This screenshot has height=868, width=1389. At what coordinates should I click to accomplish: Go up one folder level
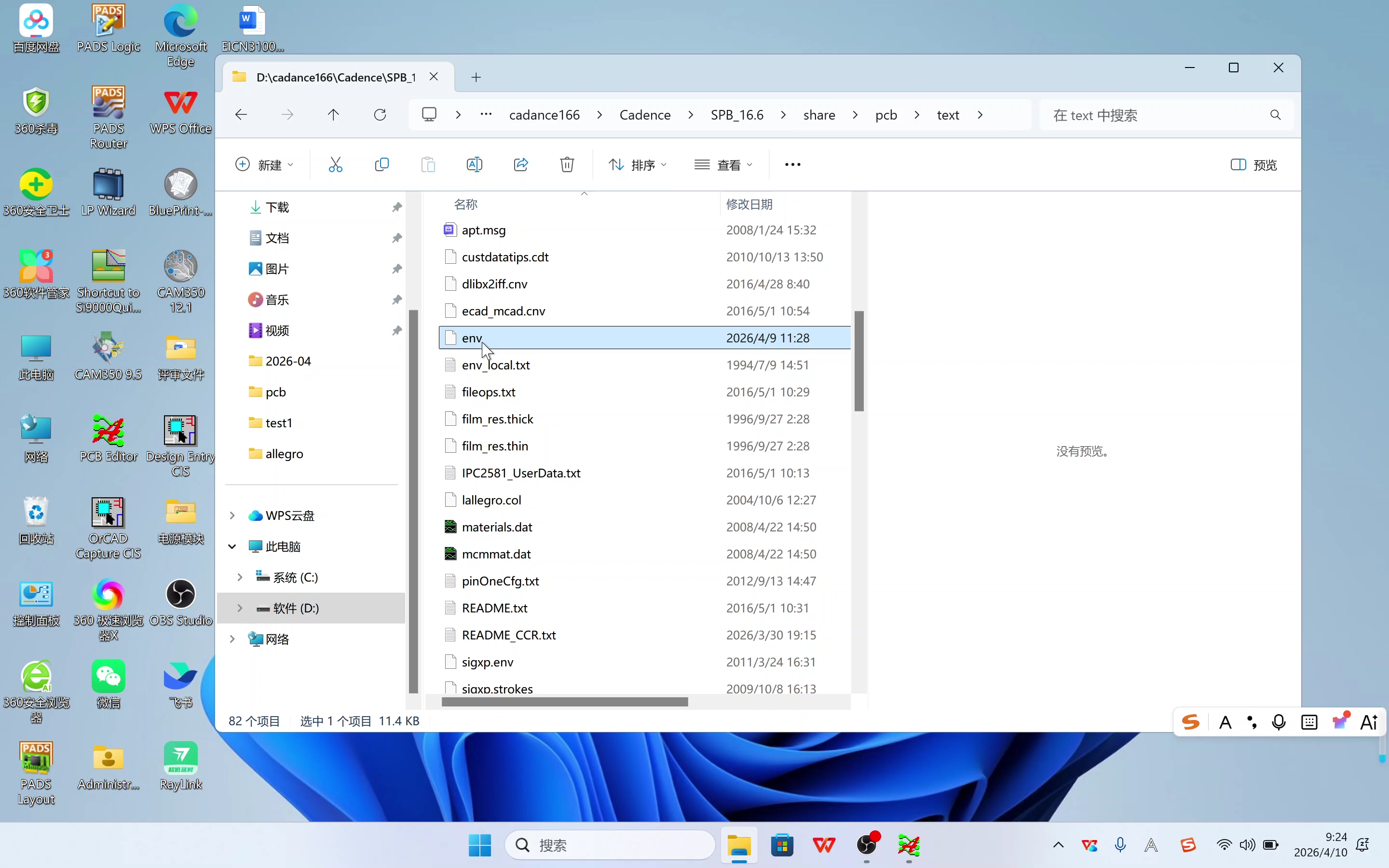pyautogui.click(x=333, y=115)
